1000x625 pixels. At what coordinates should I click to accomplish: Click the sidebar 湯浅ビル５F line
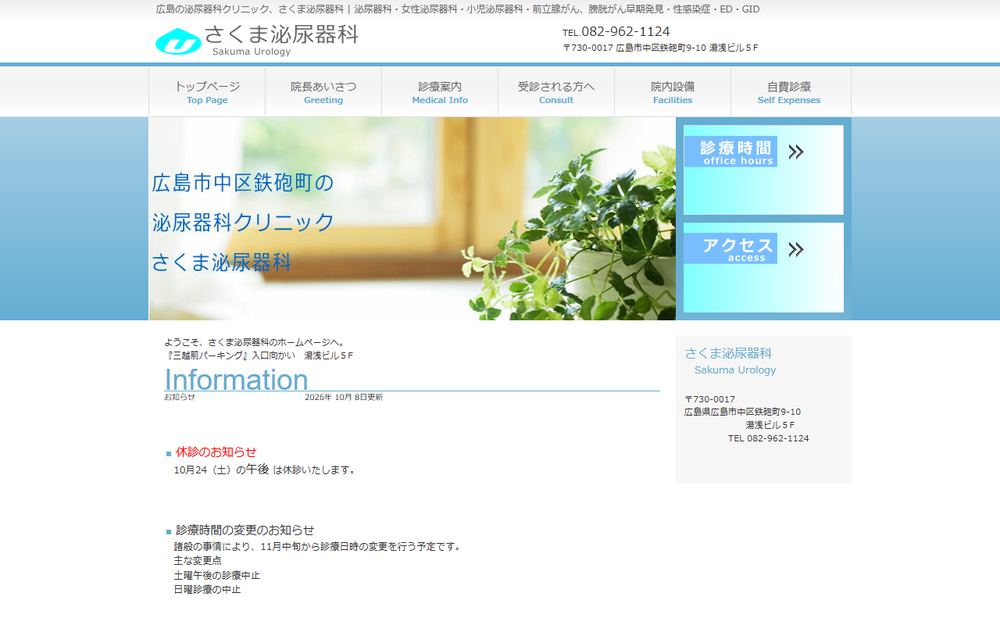pos(770,425)
